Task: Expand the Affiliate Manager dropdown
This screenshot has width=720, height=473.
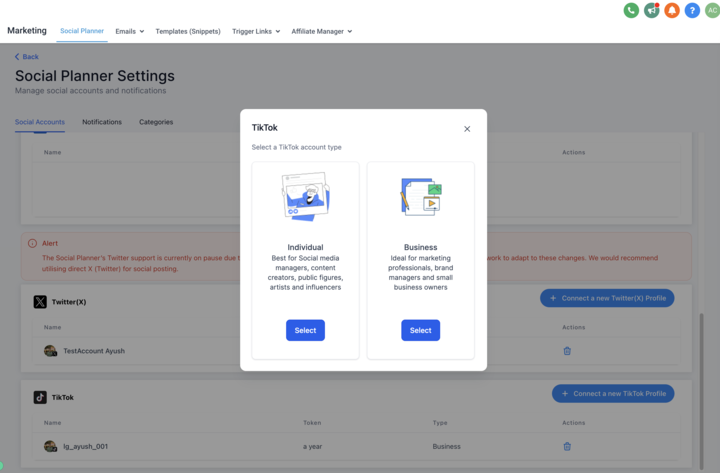Action: click(321, 31)
